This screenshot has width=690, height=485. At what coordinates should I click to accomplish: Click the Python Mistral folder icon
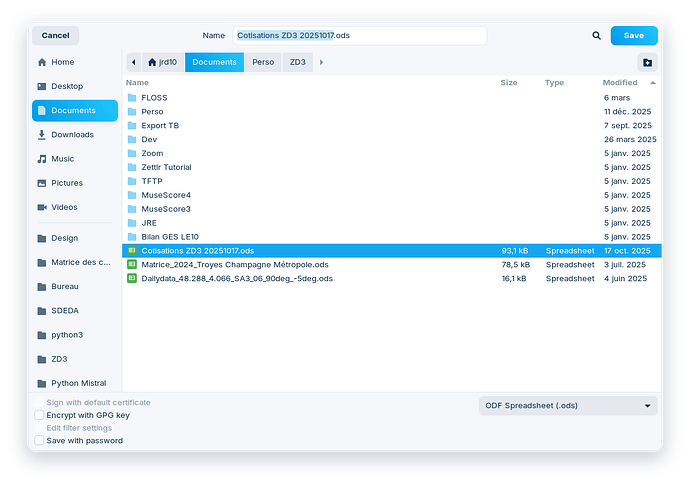(x=42, y=384)
